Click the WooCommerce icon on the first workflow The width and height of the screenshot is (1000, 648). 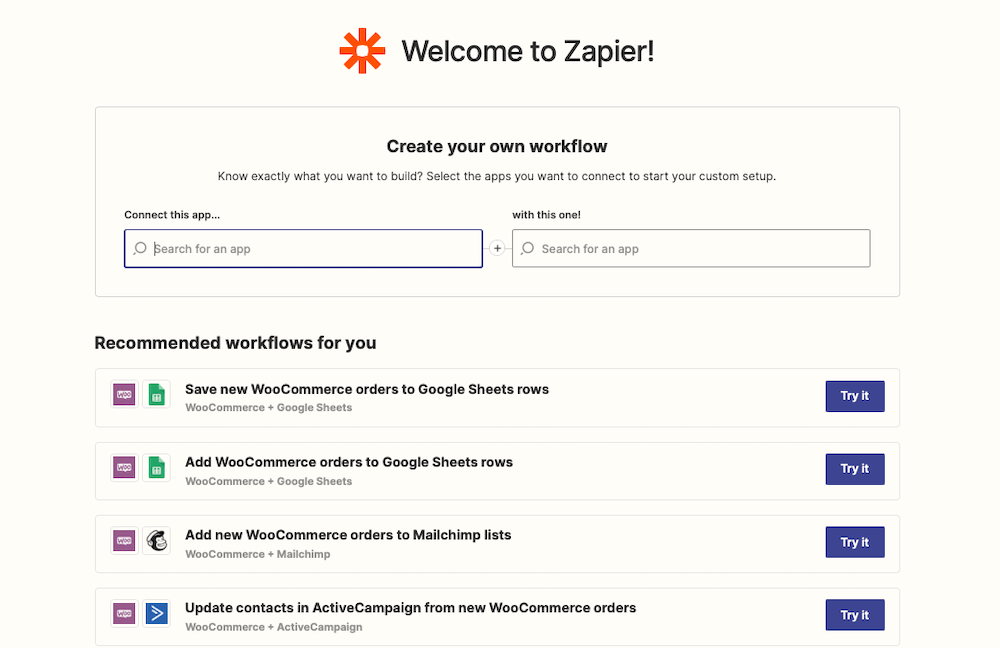click(x=123, y=395)
